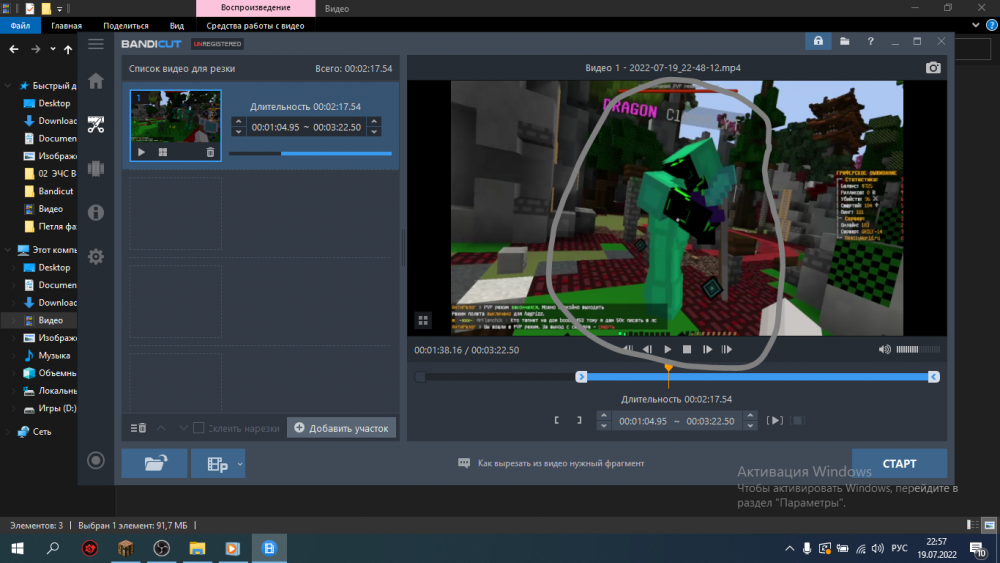Increase segment list start time

click(x=239, y=121)
